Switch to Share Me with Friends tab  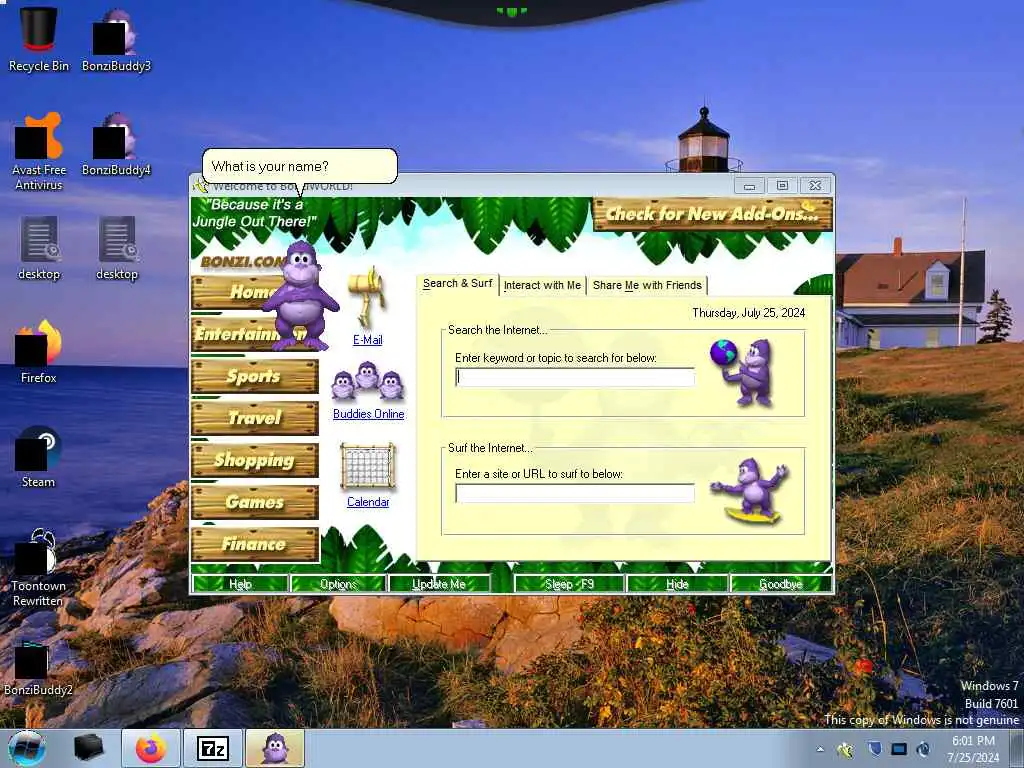coord(647,285)
